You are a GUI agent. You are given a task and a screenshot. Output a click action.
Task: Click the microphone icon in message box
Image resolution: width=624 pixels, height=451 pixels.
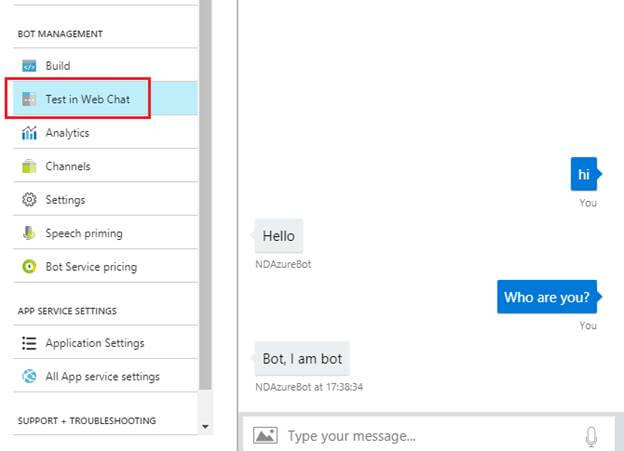coord(591,436)
